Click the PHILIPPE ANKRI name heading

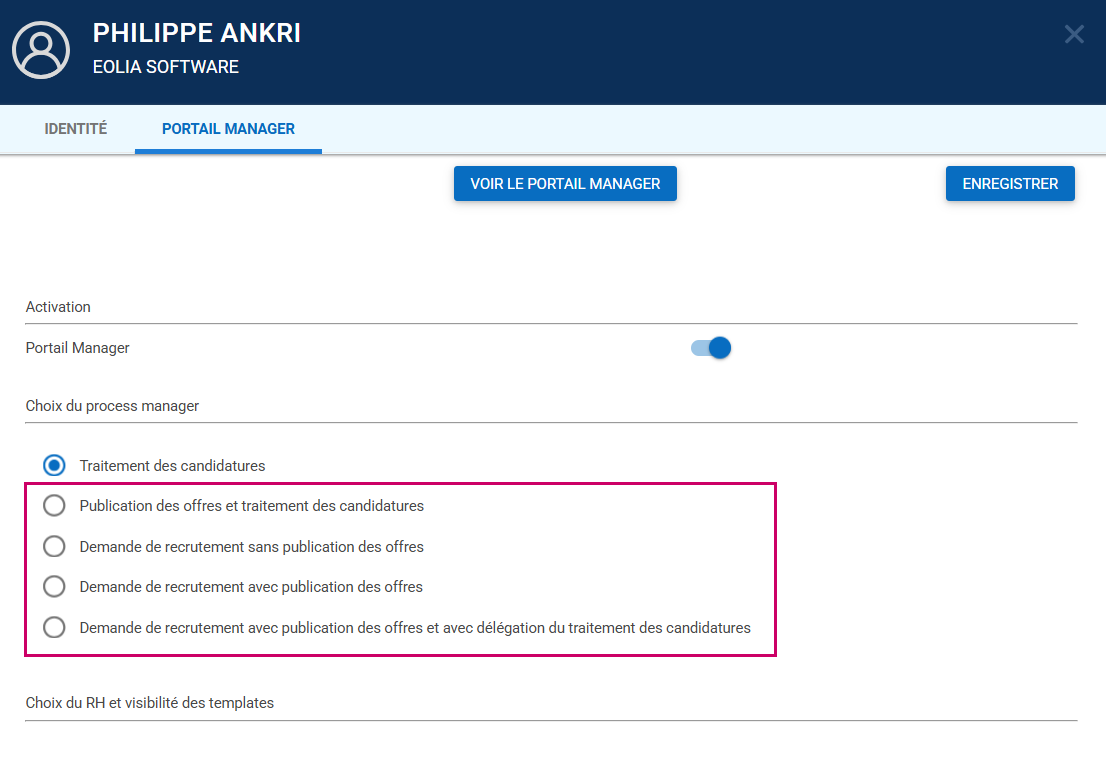point(197,33)
